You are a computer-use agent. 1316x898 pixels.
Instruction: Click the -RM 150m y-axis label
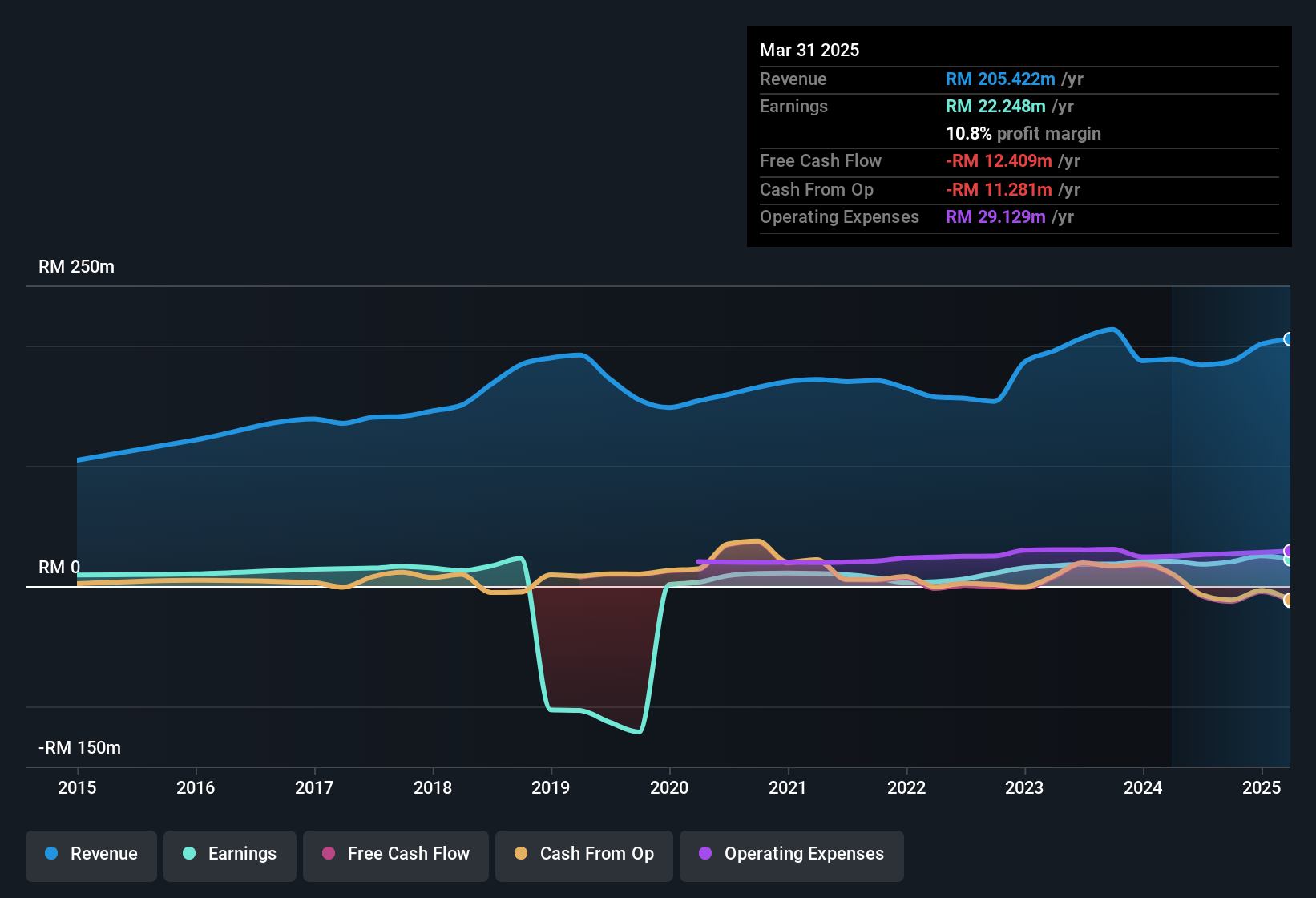tap(79, 747)
